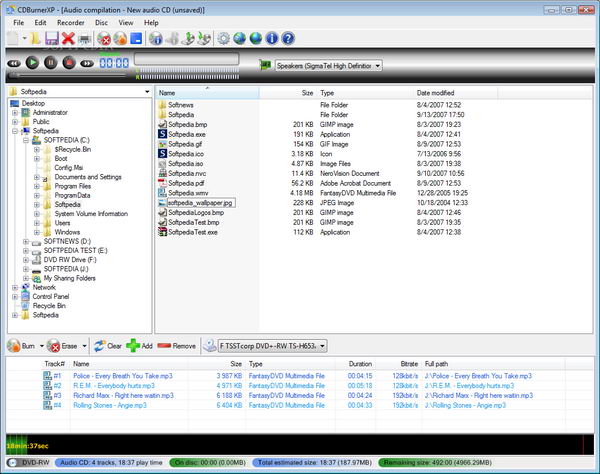This screenshot has height=474, width=600.
Task: Pause audio playback
Action: (51, 62)
